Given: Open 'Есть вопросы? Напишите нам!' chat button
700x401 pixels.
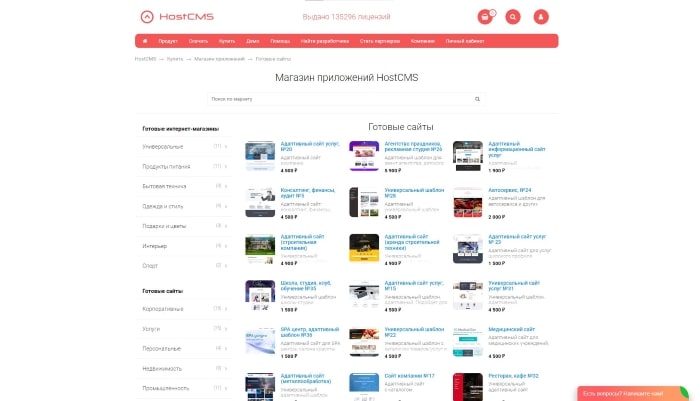Looking at the screenshot, I should coord(633,393).
